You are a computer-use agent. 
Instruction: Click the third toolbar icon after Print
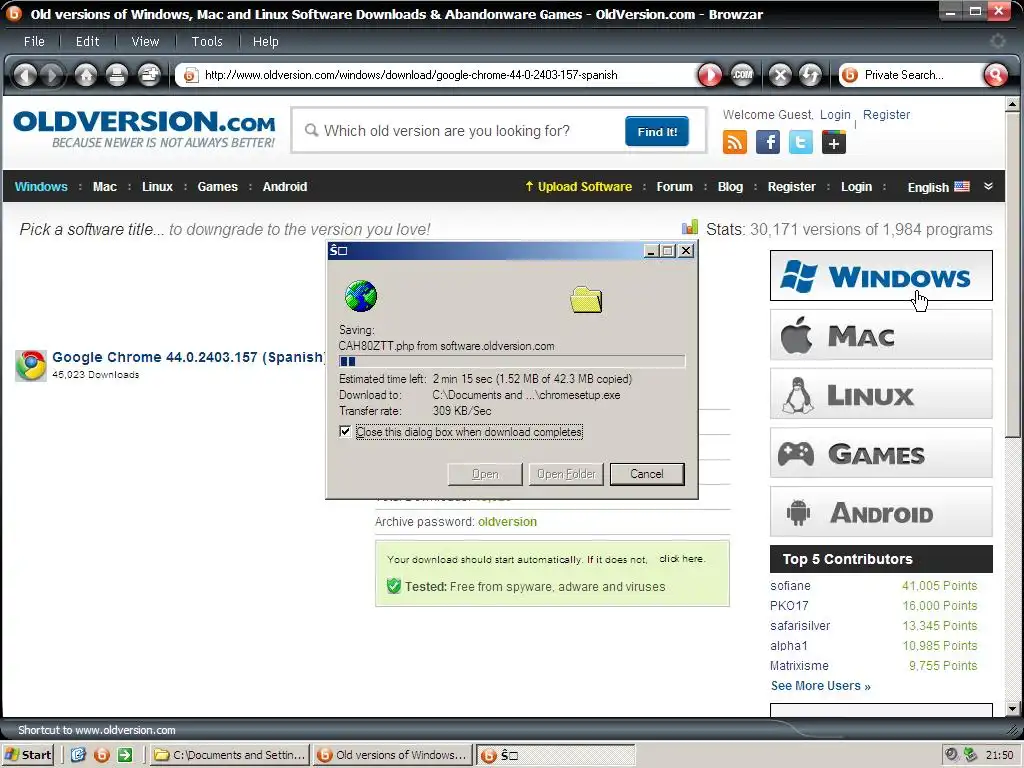pos(150,75)
